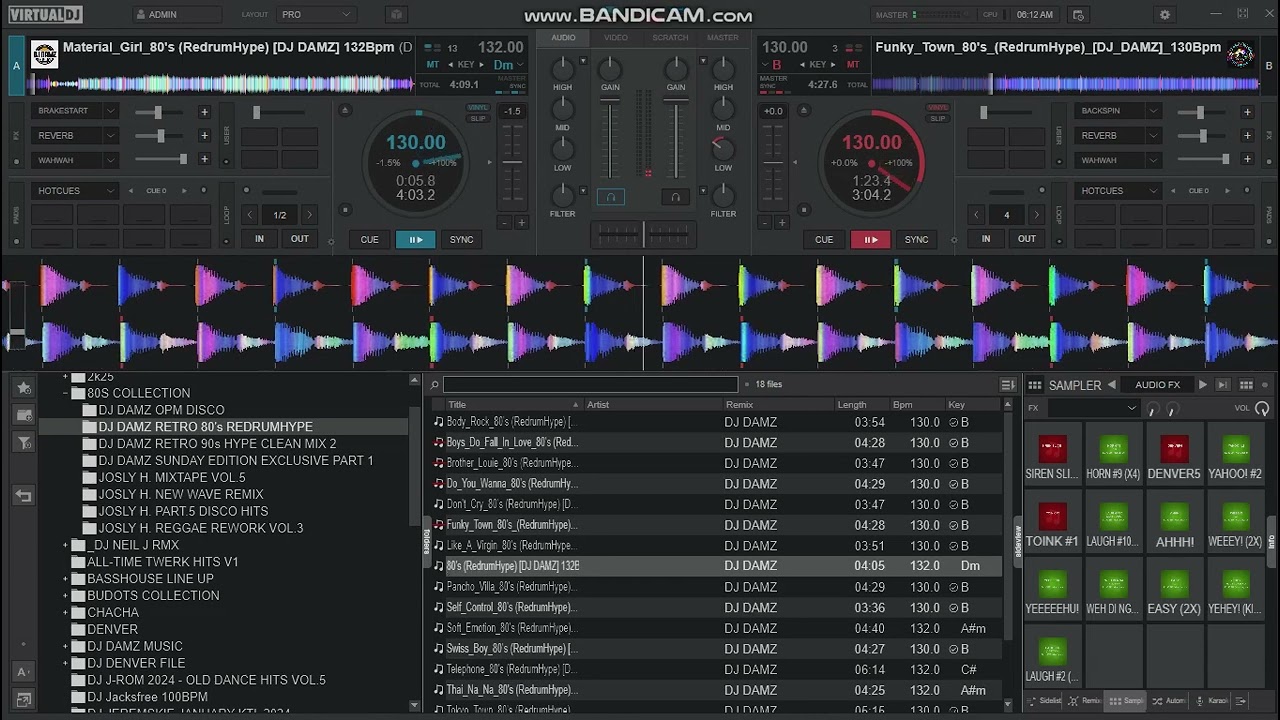Click the crossfader
Screen dimensions: 1280x720
[643, 234]
